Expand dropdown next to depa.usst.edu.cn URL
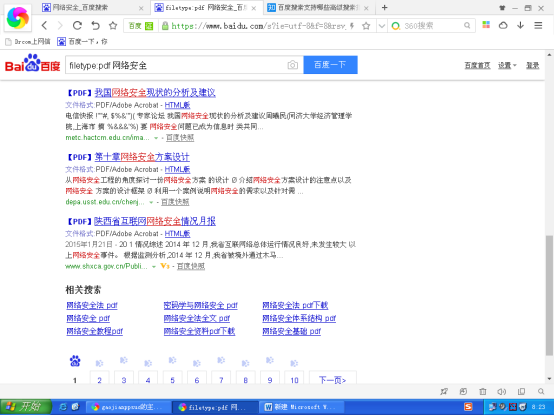This screenshot has height=416, width=554. (151, 202)
